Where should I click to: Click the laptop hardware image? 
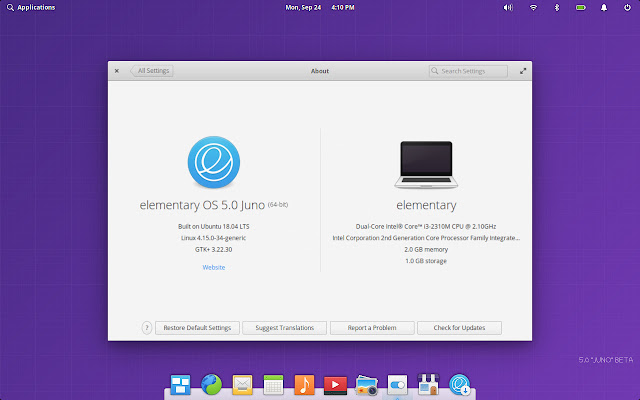(x=426, y=164)
